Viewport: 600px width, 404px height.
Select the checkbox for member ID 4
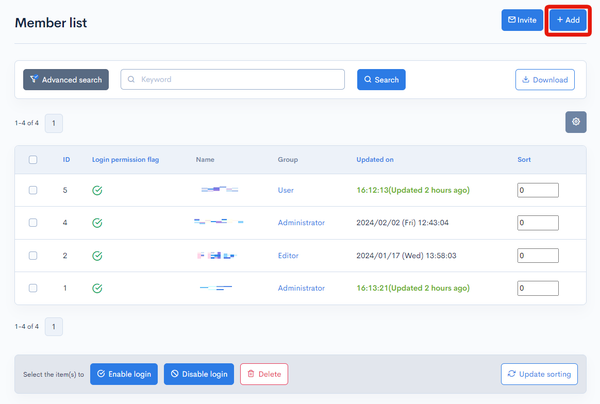click(33, 223)
